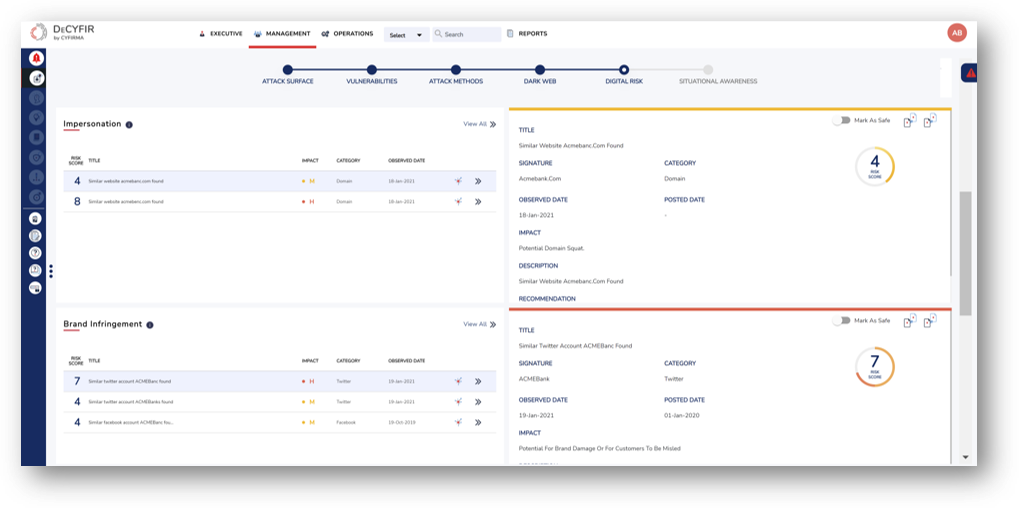The height and width of the screenshot is (508, 1019).
Task: Open the Operations tab
Action: coord(347,34)
